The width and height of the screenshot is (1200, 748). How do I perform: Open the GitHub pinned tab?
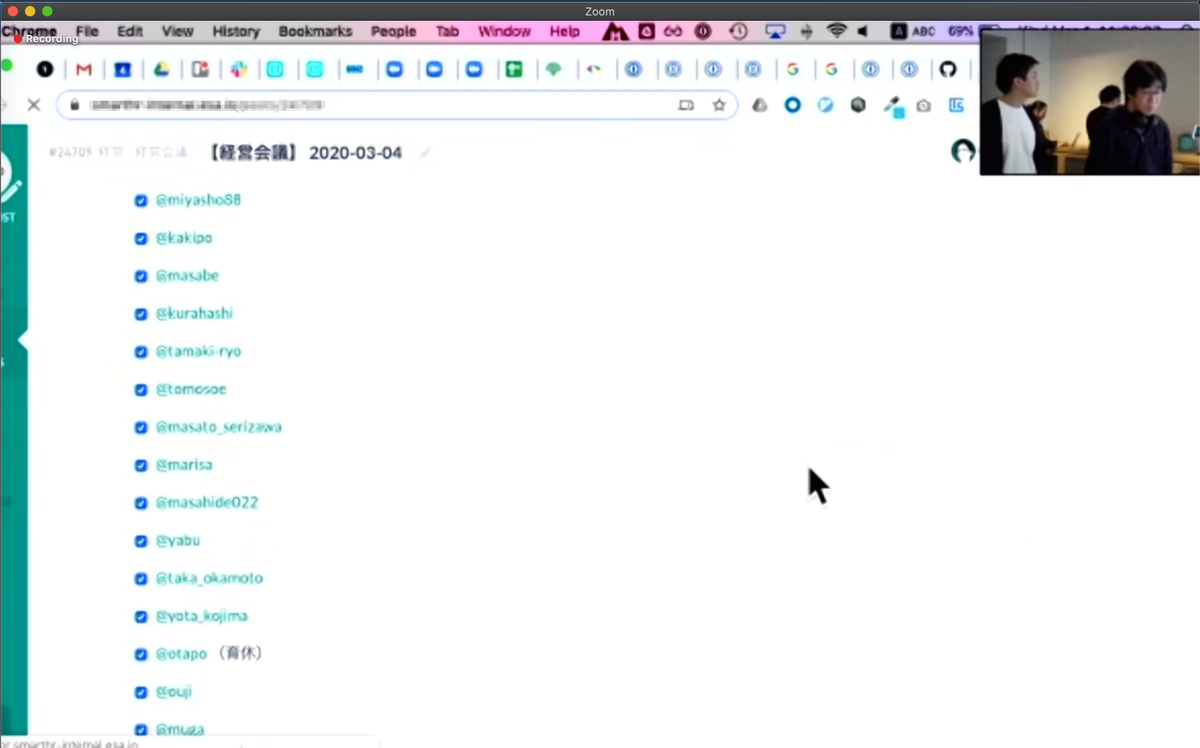(948, 70)
